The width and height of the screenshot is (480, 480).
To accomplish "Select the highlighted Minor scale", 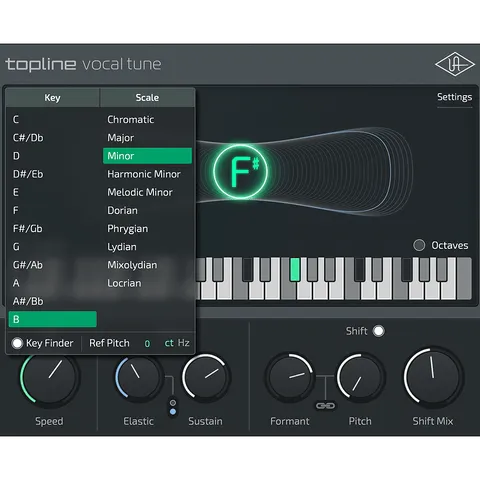I will tap(147, 156).
